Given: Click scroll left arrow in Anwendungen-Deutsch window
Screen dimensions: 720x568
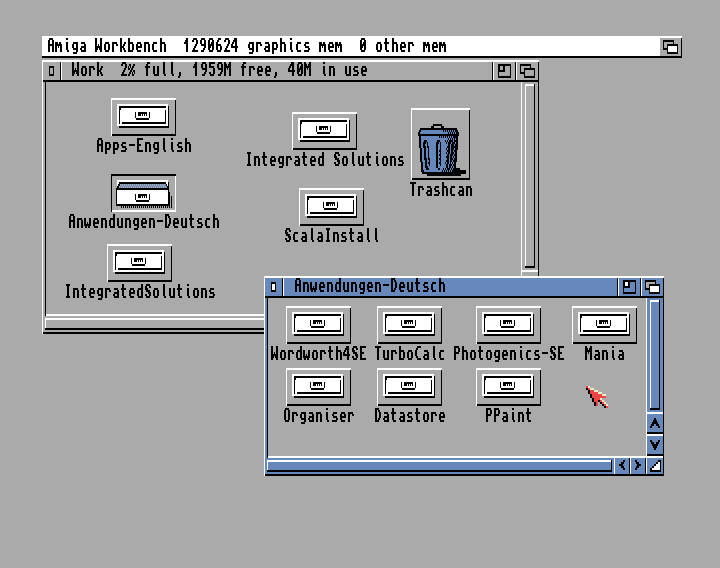Looking at the screenshot, I should pyautogui.click(x=622, y=465).
